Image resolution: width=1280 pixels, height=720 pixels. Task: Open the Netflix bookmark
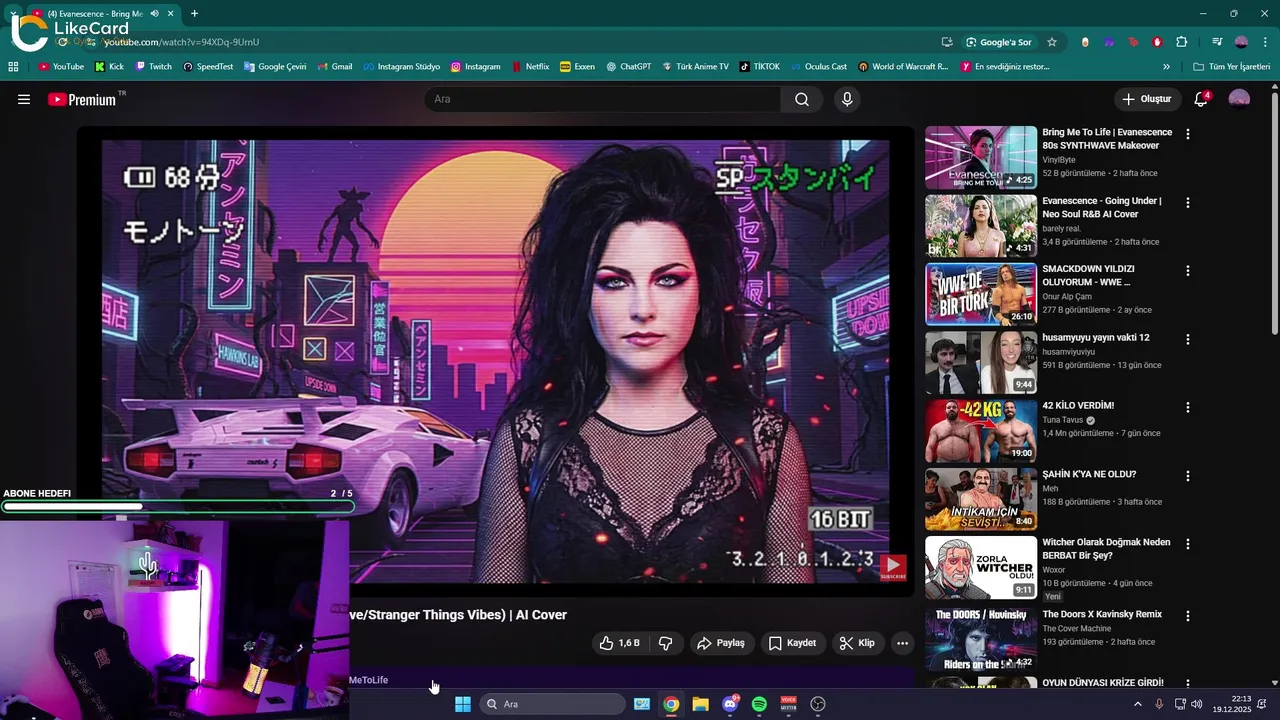[x=530, y=67]
